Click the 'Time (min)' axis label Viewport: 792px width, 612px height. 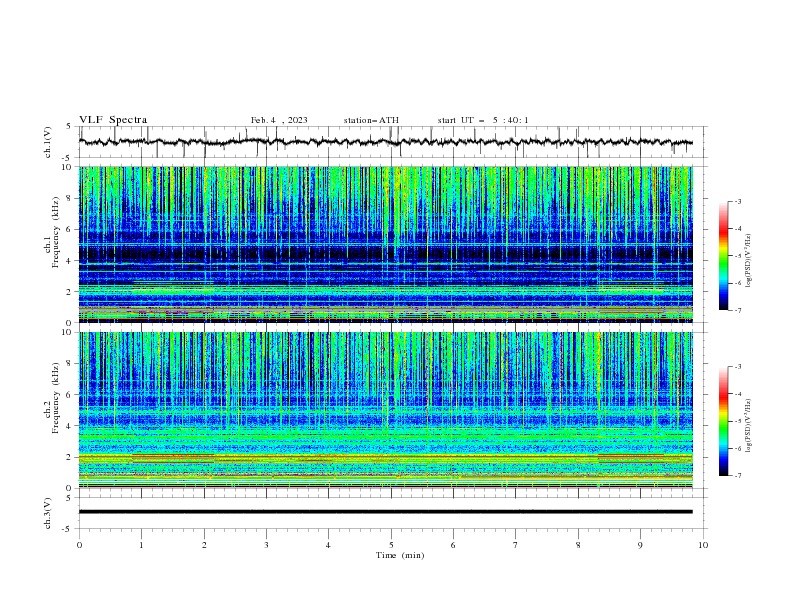[400, 555]
